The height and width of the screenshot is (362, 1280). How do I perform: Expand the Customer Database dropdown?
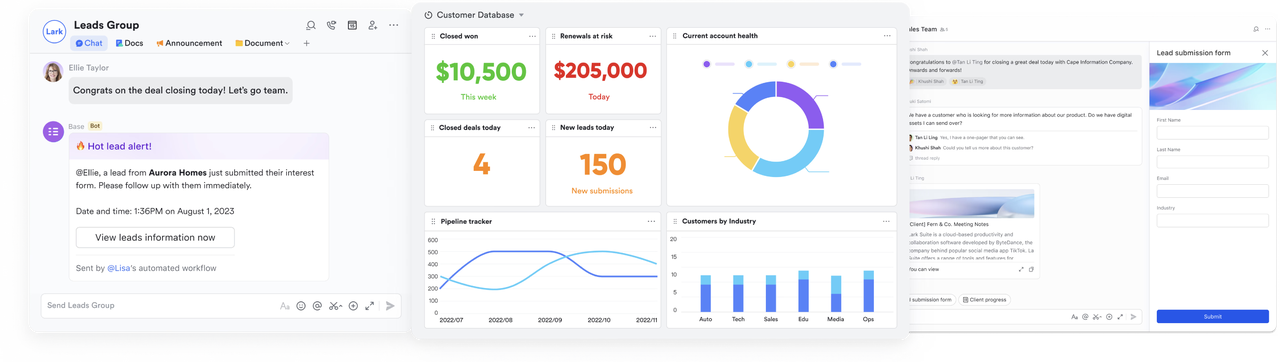click(521, 15)
